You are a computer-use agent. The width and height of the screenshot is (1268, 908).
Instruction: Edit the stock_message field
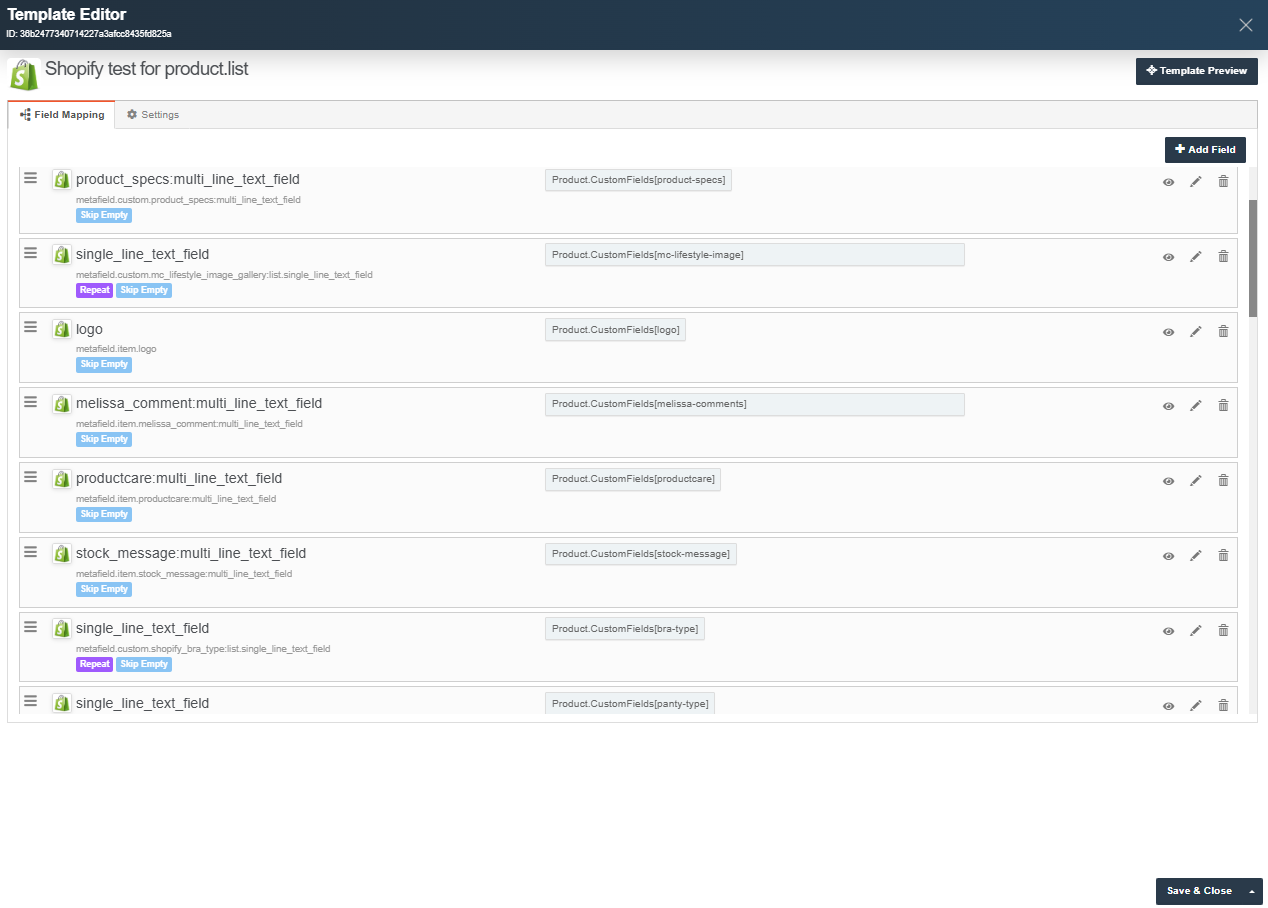[1195, 556]
